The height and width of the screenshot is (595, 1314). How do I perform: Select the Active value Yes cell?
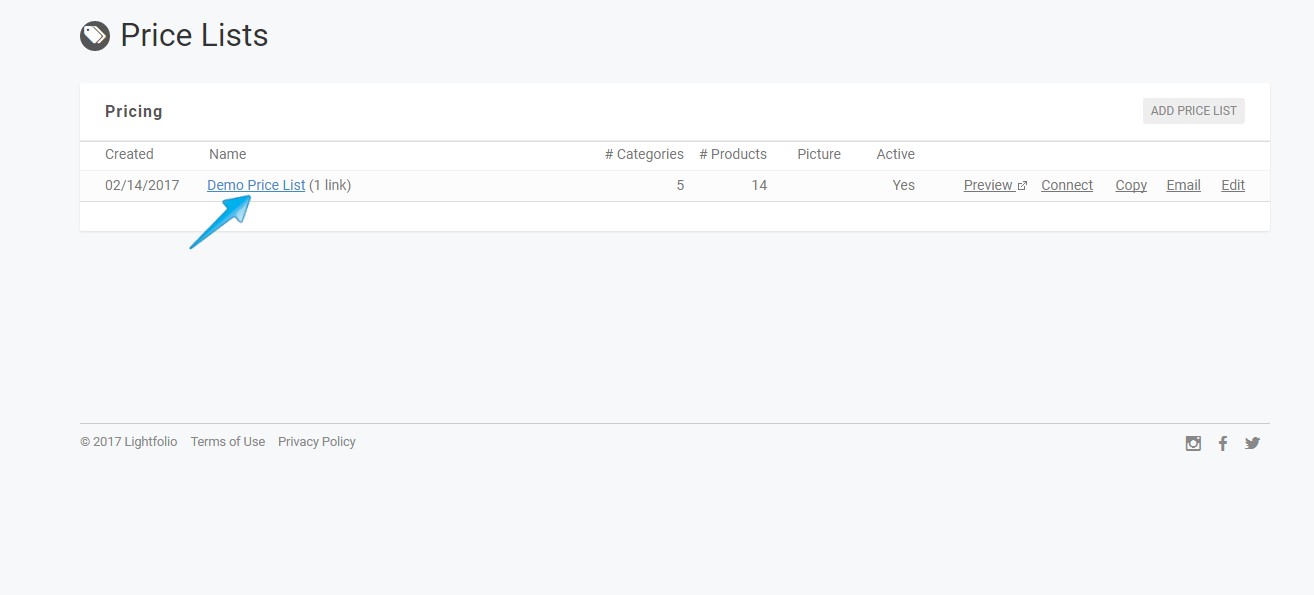904,185
